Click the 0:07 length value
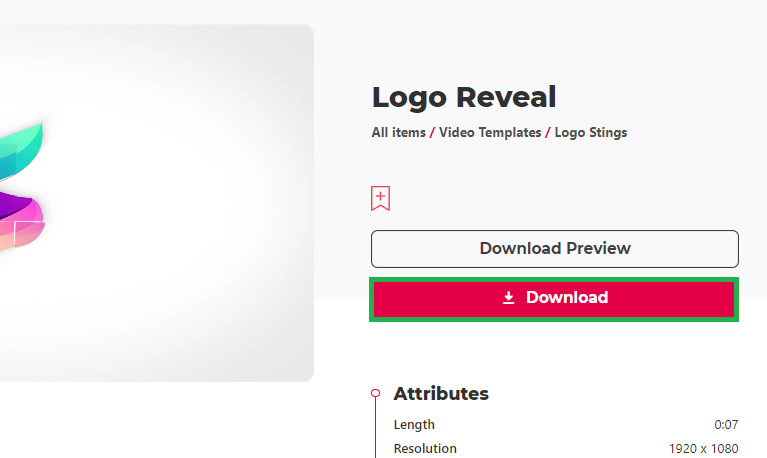This screenshot has width=767, height=458. [726, 425]
